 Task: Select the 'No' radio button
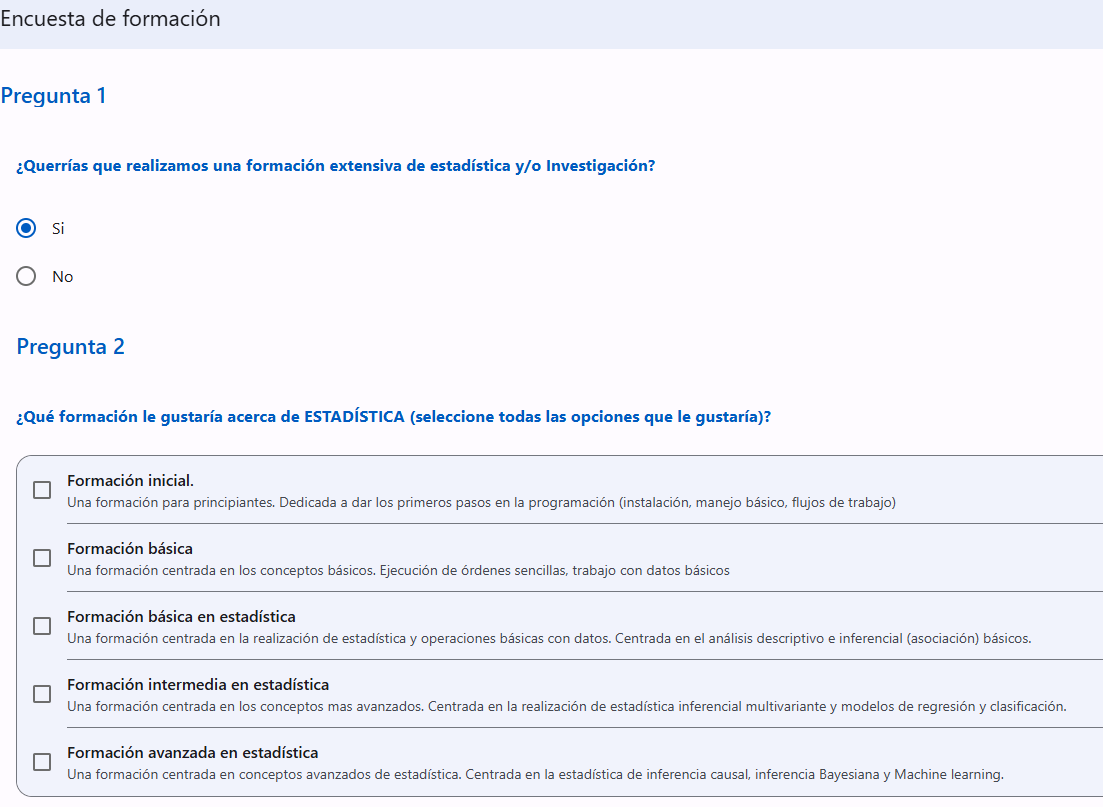pos(25,276)
